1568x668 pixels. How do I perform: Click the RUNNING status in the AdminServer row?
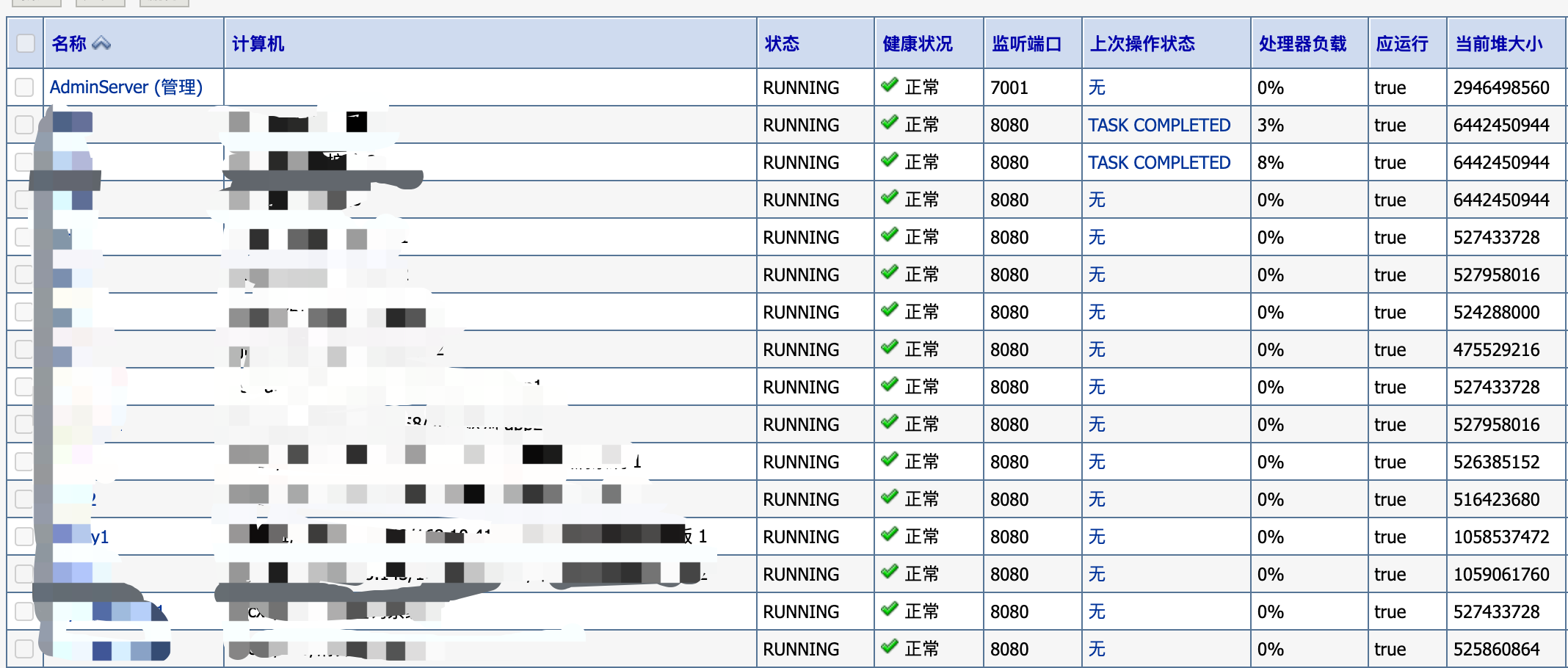point(801,88)
